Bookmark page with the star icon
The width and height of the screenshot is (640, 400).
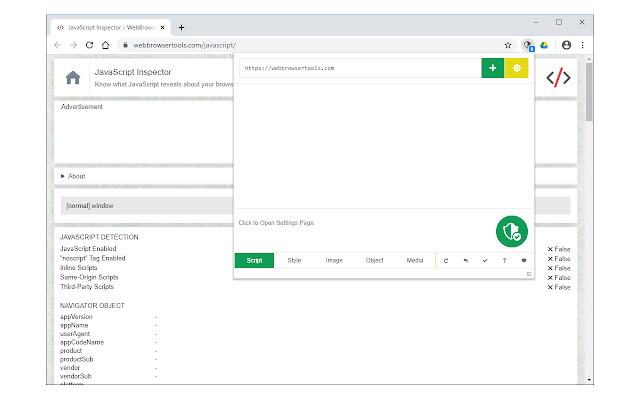508,45
